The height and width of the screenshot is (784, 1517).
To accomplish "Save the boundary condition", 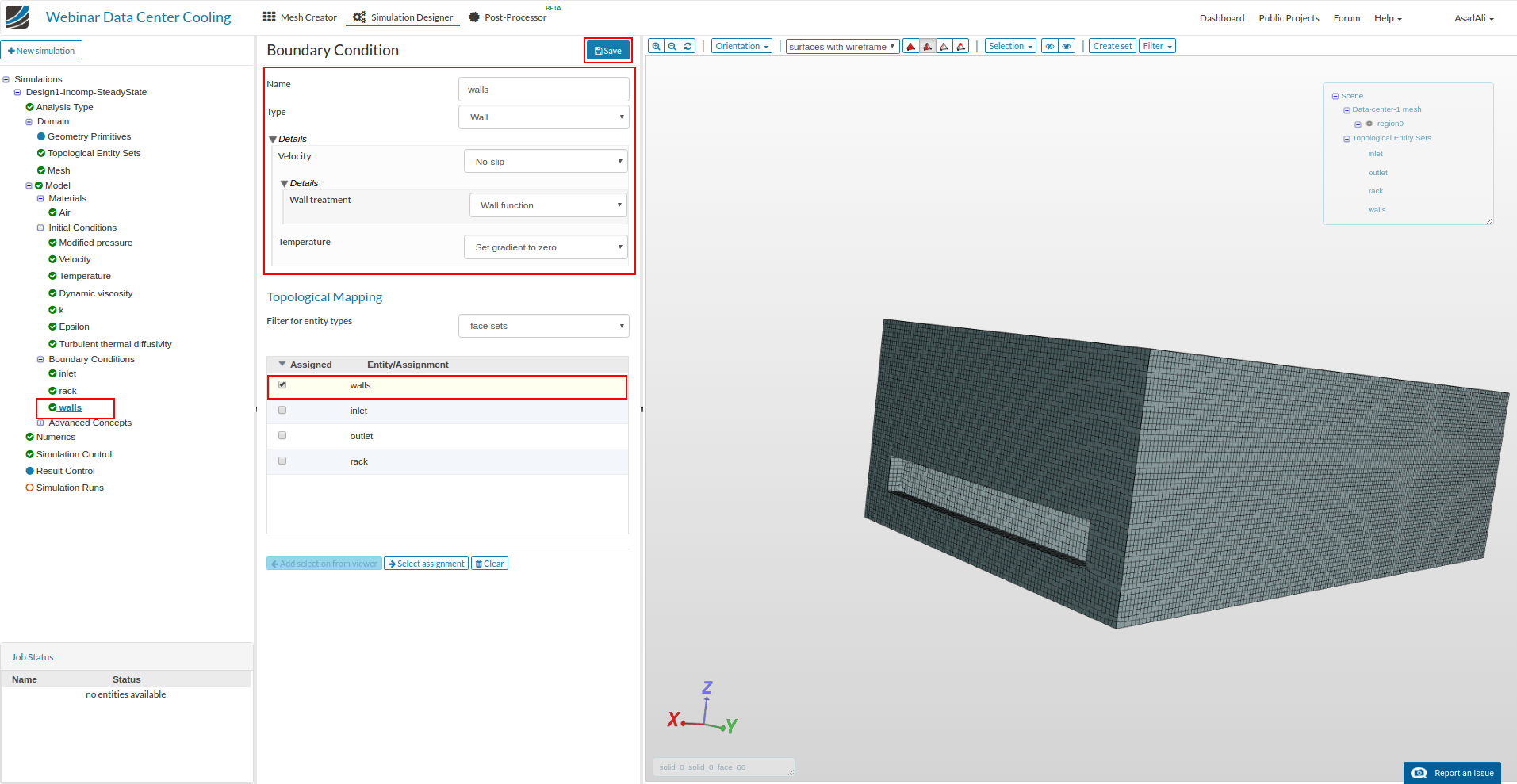I will [x=608, y=51].
